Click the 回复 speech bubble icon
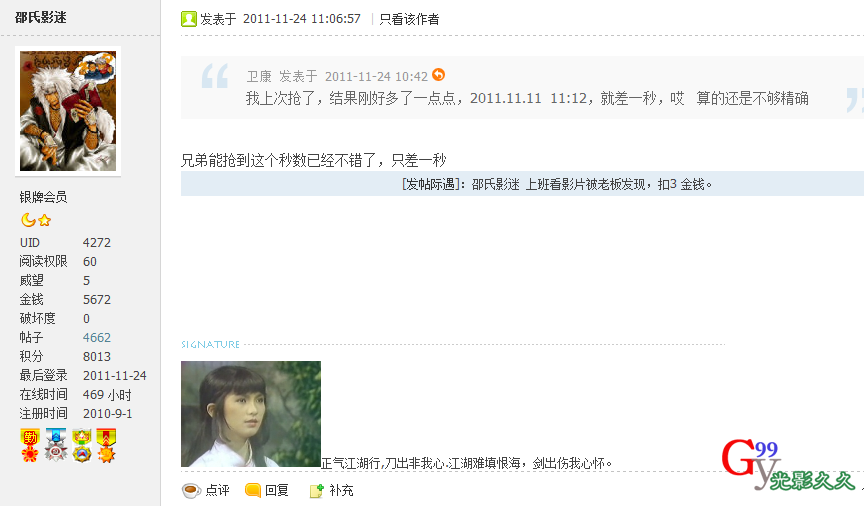Image resolution: width=864 pixels, height=506 pixels. click(253, 489)
